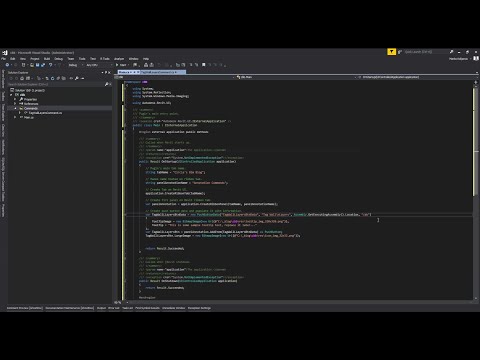Image resolution: width=480 pixels, height=360 pixels.
Task: Open the Build menu
Action: (x=47, y=59)
